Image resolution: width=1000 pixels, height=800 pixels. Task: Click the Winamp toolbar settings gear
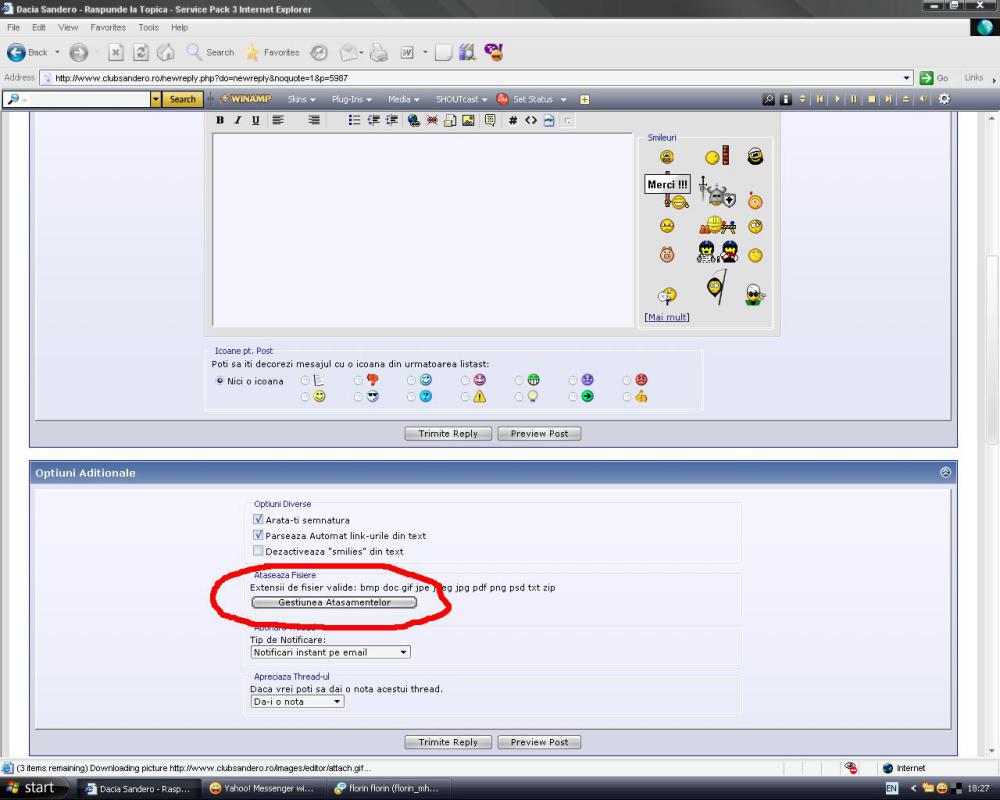click(944, 99)
